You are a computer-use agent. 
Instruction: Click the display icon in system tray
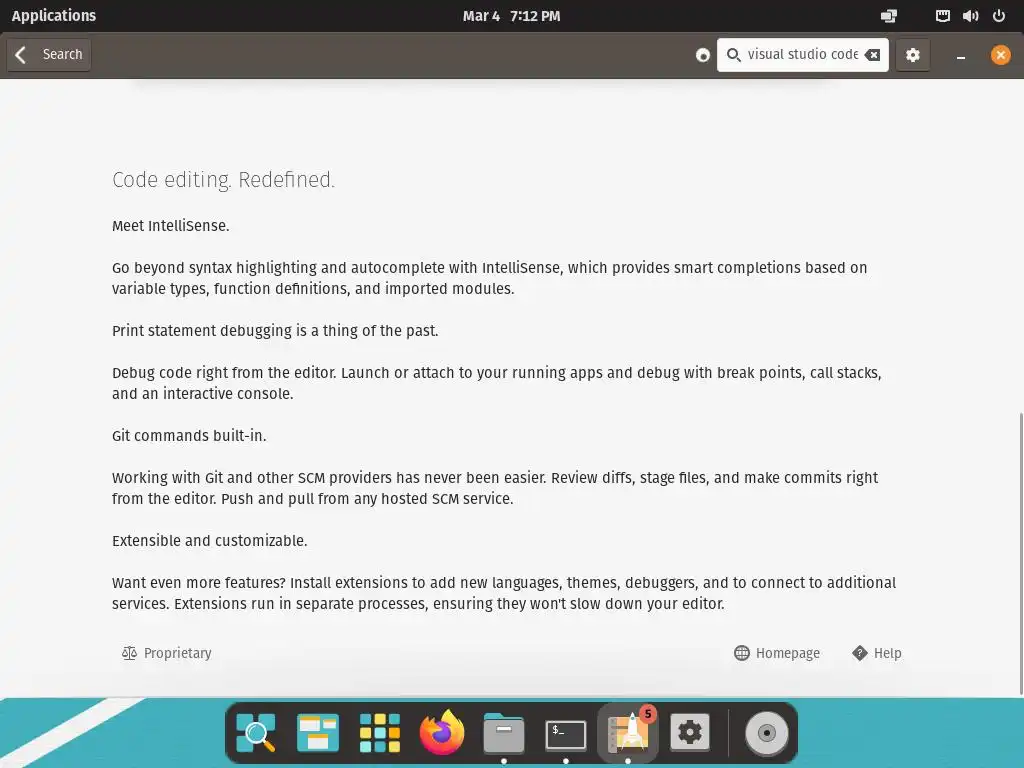889,16
